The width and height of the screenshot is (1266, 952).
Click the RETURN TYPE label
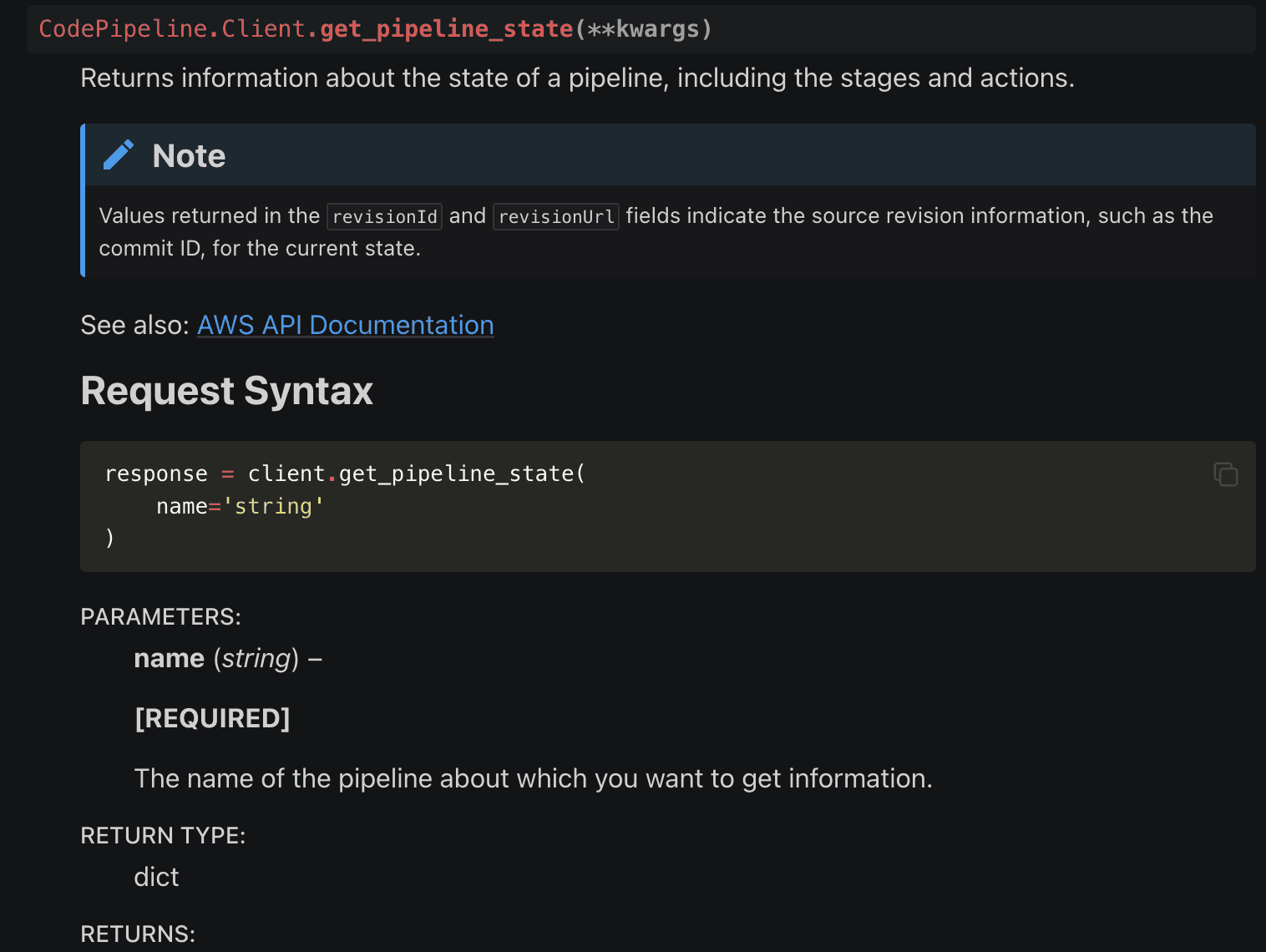pyautogui.click(x=163, y=836)
